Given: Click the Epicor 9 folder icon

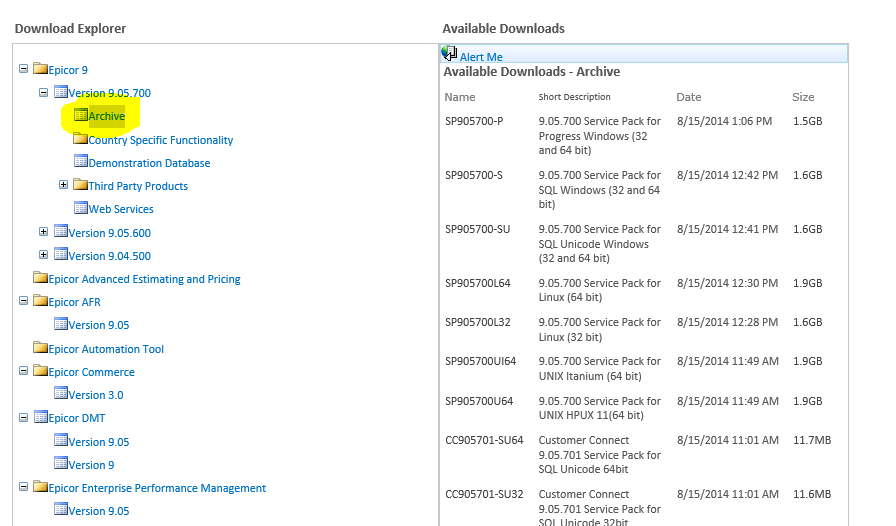Looking at the screenshot, I should (x=40, y=69).
